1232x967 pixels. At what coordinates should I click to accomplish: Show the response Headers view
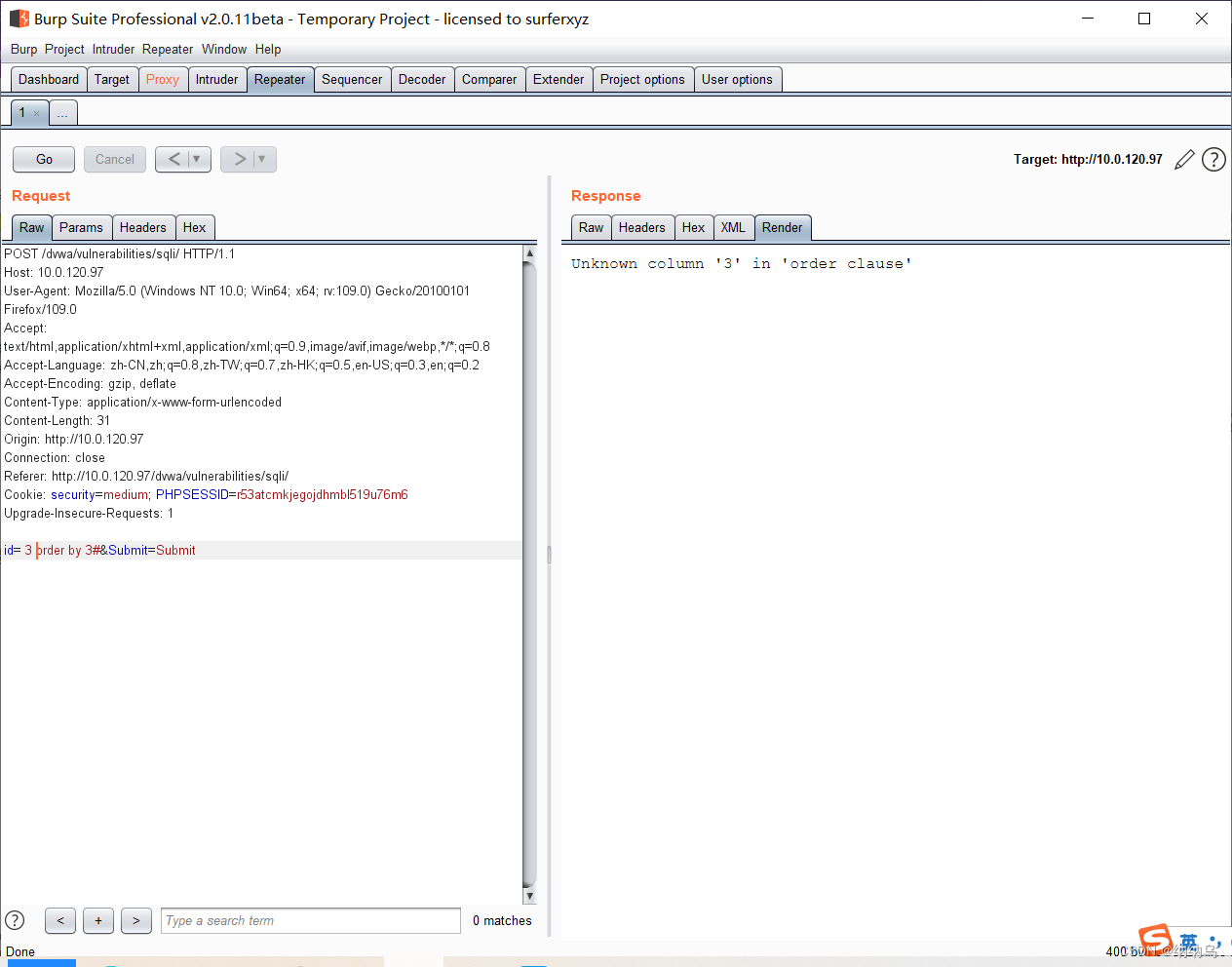coord(642,228)
